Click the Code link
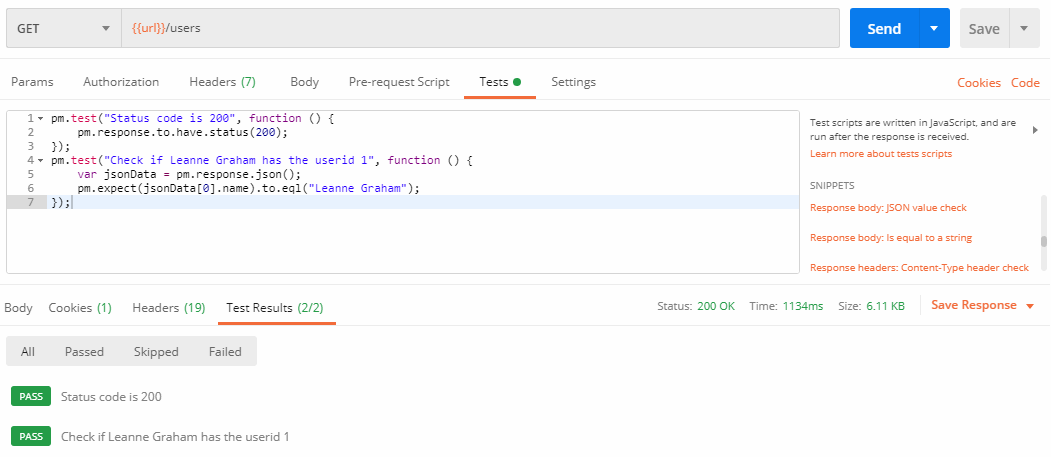This screenshot has width=1051, height=457. 1025,83
